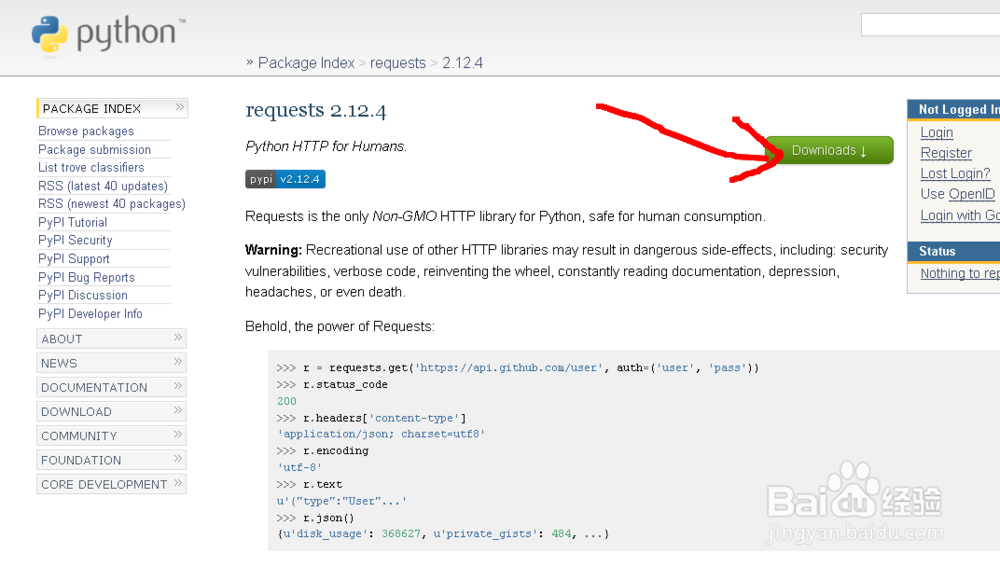Open the NEWS menu item
Image resolution: width=1000 pixels, height=567 pixels.
point(112,363)
